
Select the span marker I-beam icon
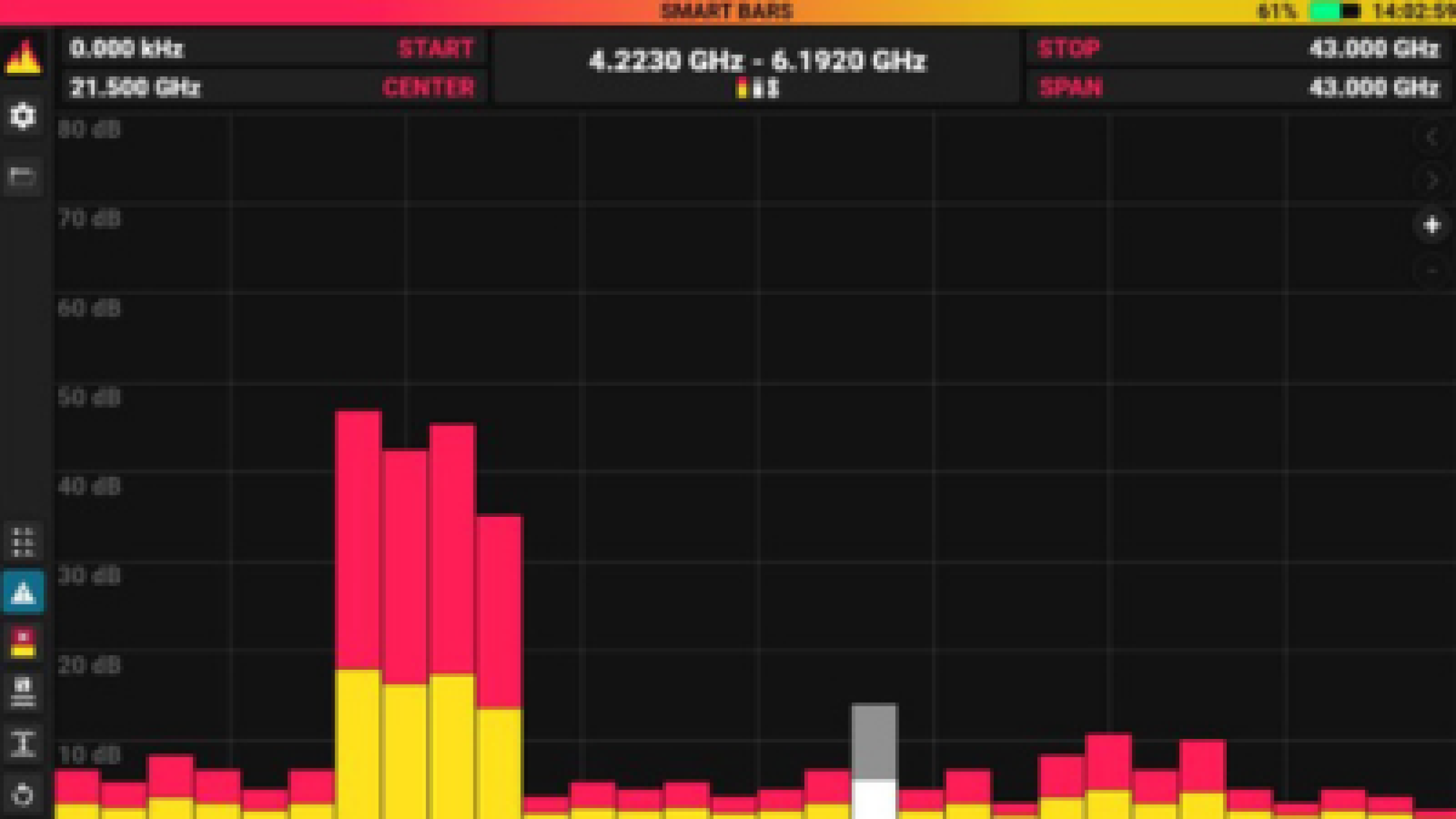pyautogui.click(x=23, y=744)
